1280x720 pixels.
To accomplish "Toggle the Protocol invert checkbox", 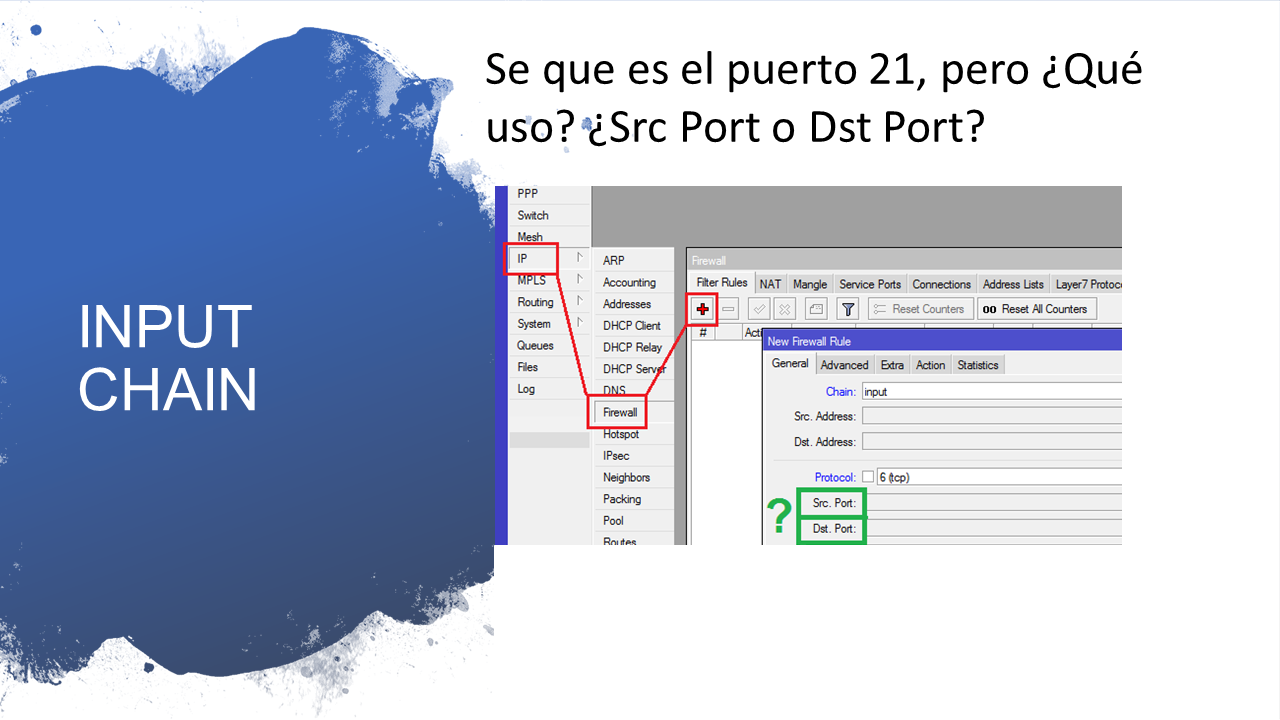I will pyautogui.click(x=868, y=477).
